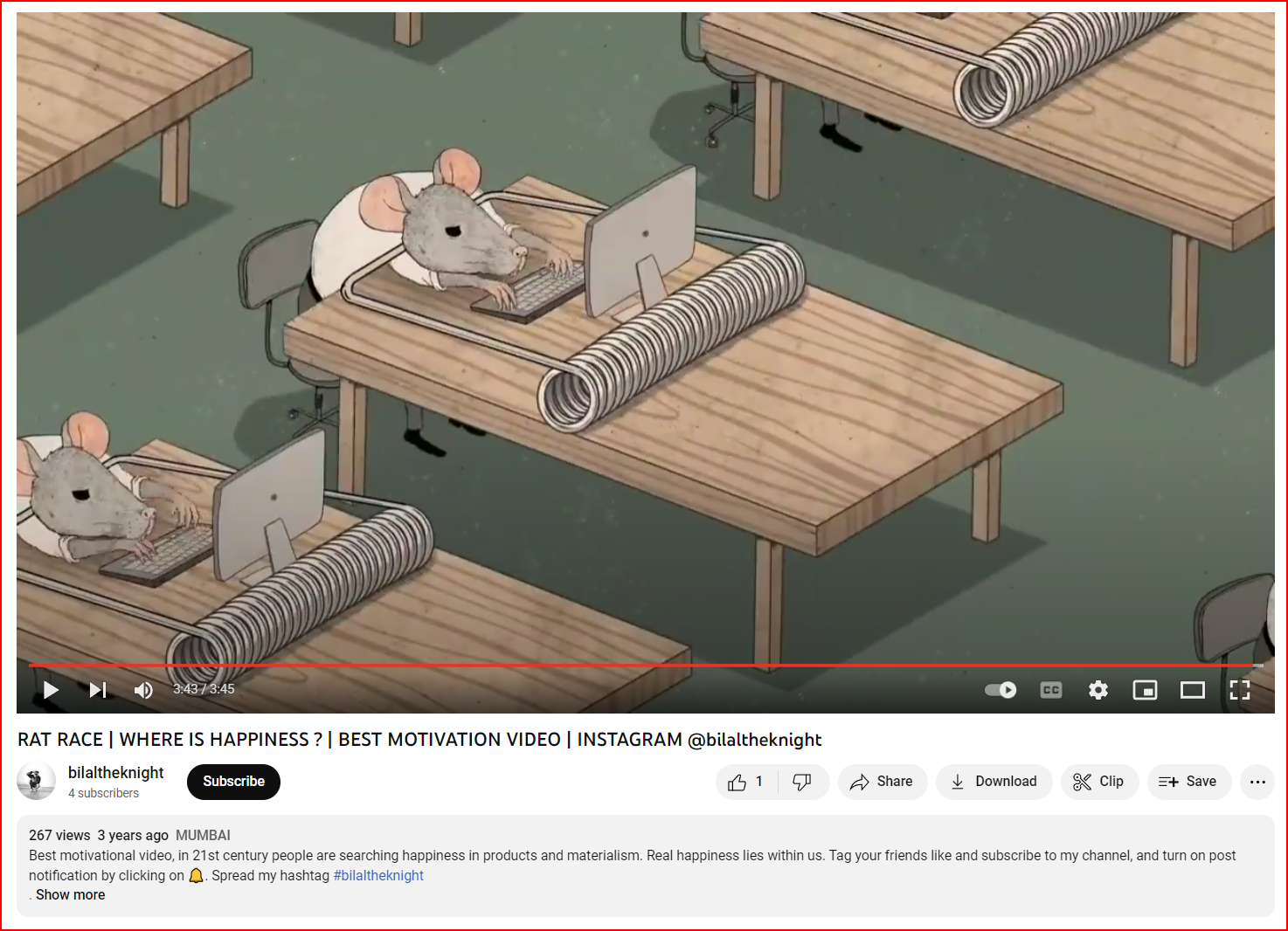Open the video settings gear

1098,690
